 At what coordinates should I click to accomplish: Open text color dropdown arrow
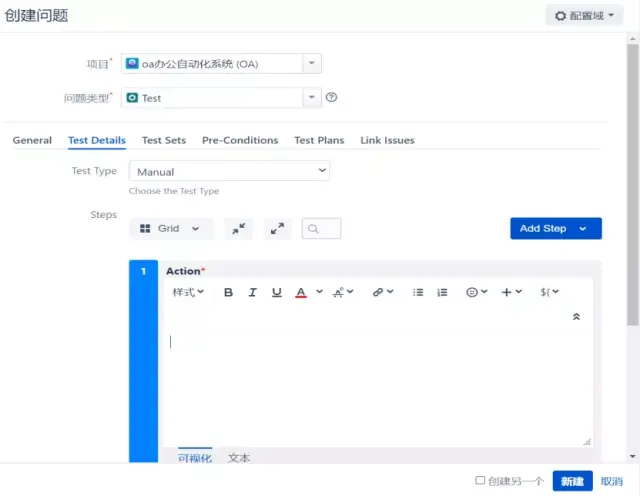pyautogui.click(x=319, y=291)
